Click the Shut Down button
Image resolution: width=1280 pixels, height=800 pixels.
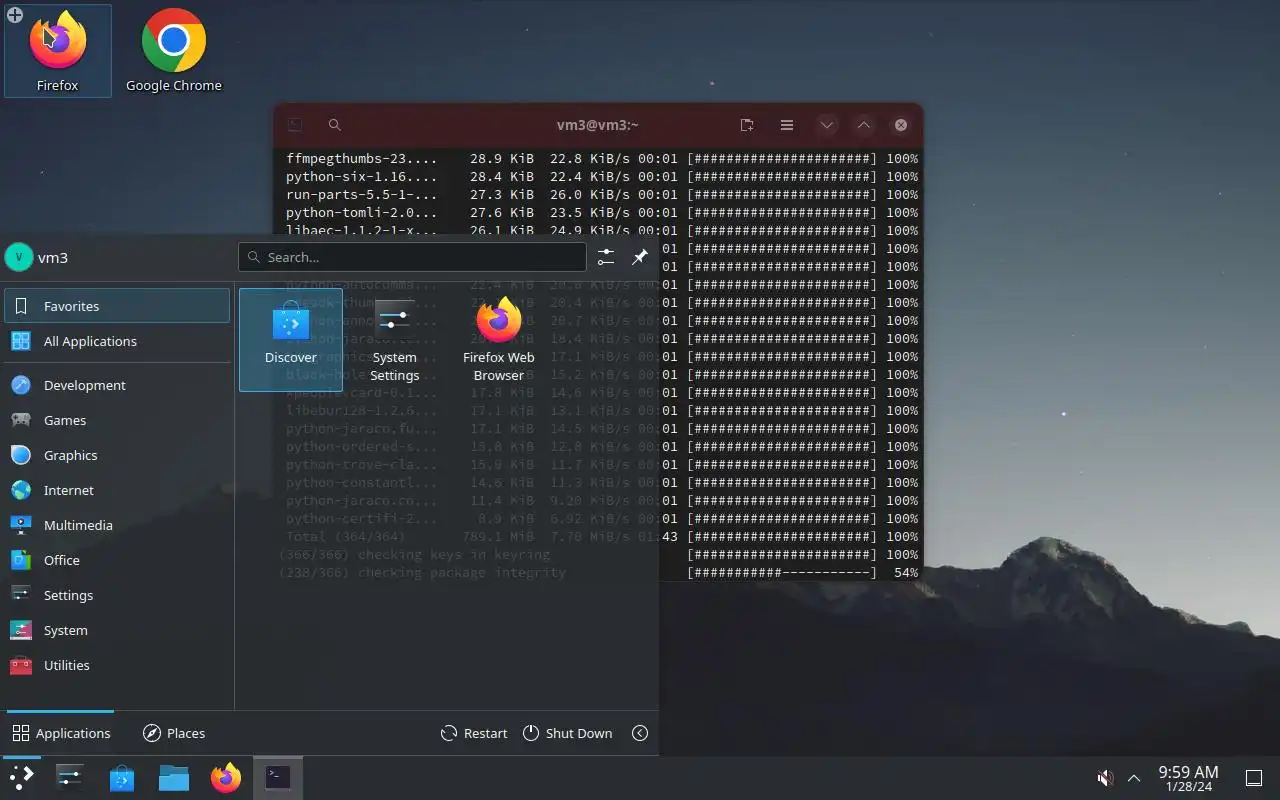click(x=567, y=733)
